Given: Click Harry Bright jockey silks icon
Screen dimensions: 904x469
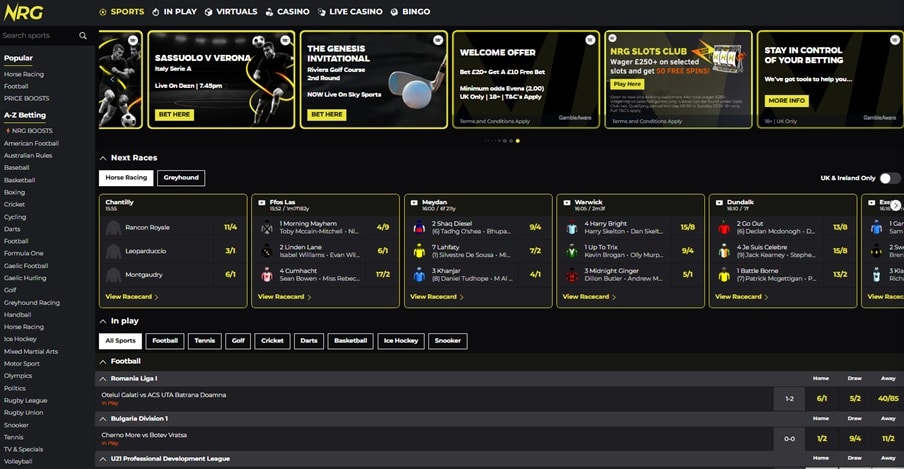Looking at the screenshot, I should 572,227.
